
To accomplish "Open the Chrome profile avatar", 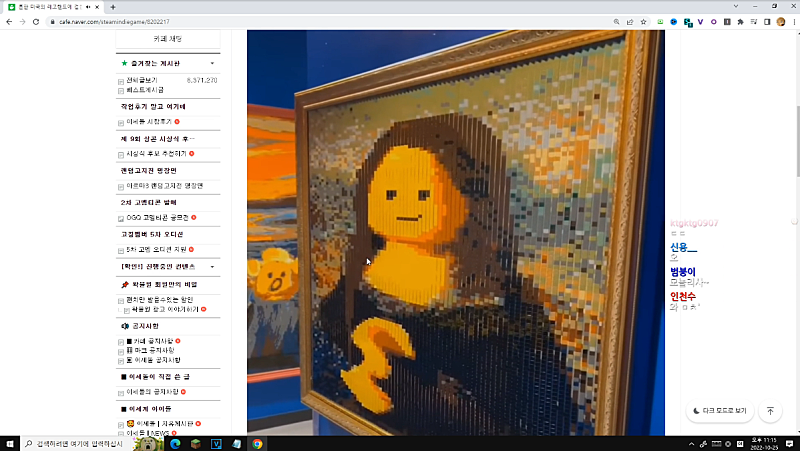I will (x=781, y=22).
